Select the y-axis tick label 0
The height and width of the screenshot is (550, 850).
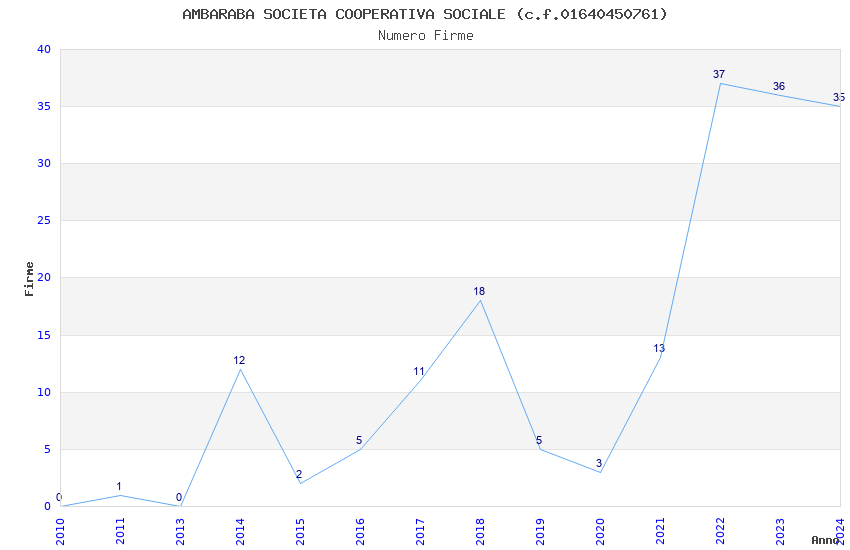[x=48, y=506]
